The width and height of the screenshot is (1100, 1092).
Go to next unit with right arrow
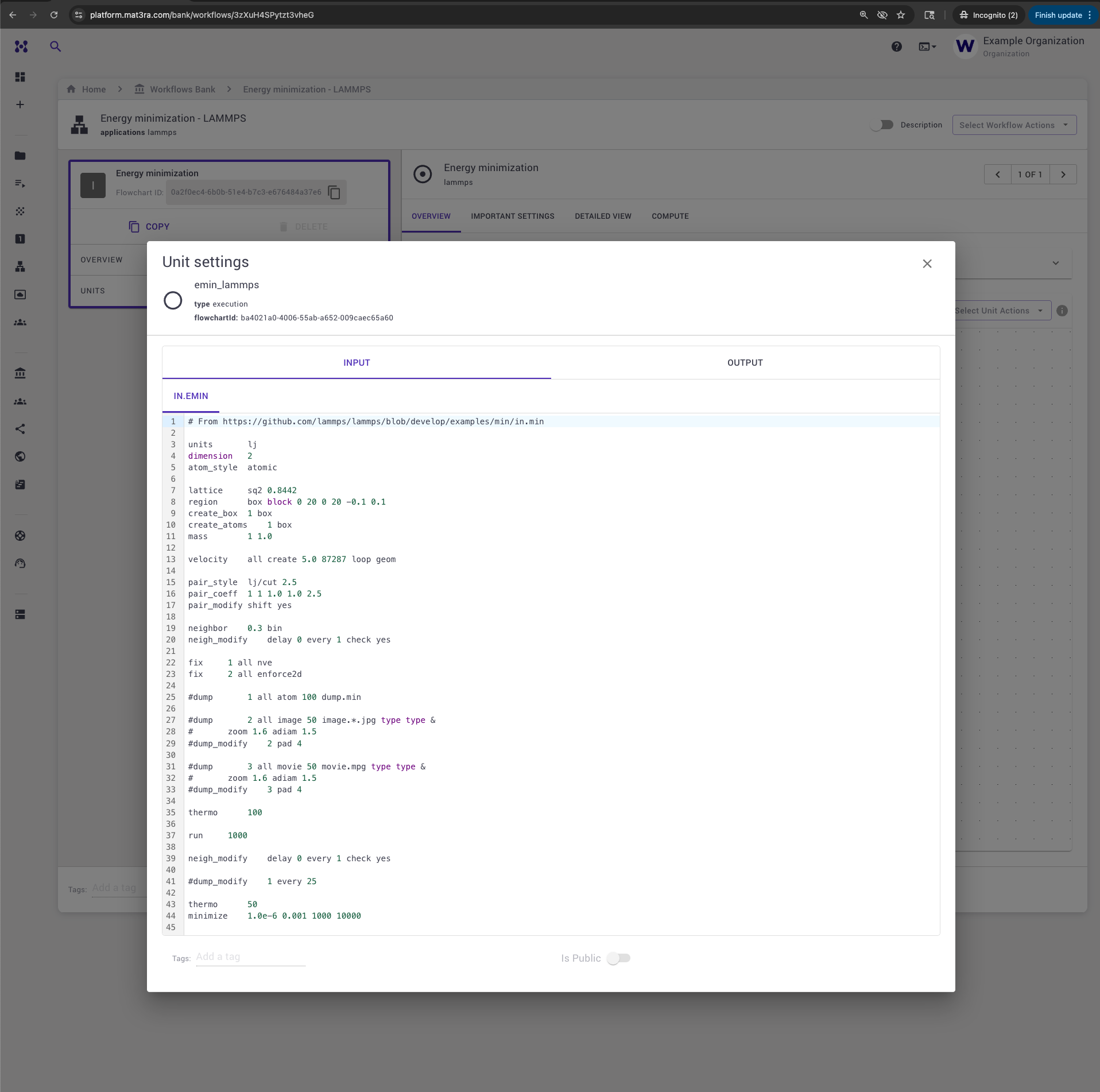(x=1063, y=175)
